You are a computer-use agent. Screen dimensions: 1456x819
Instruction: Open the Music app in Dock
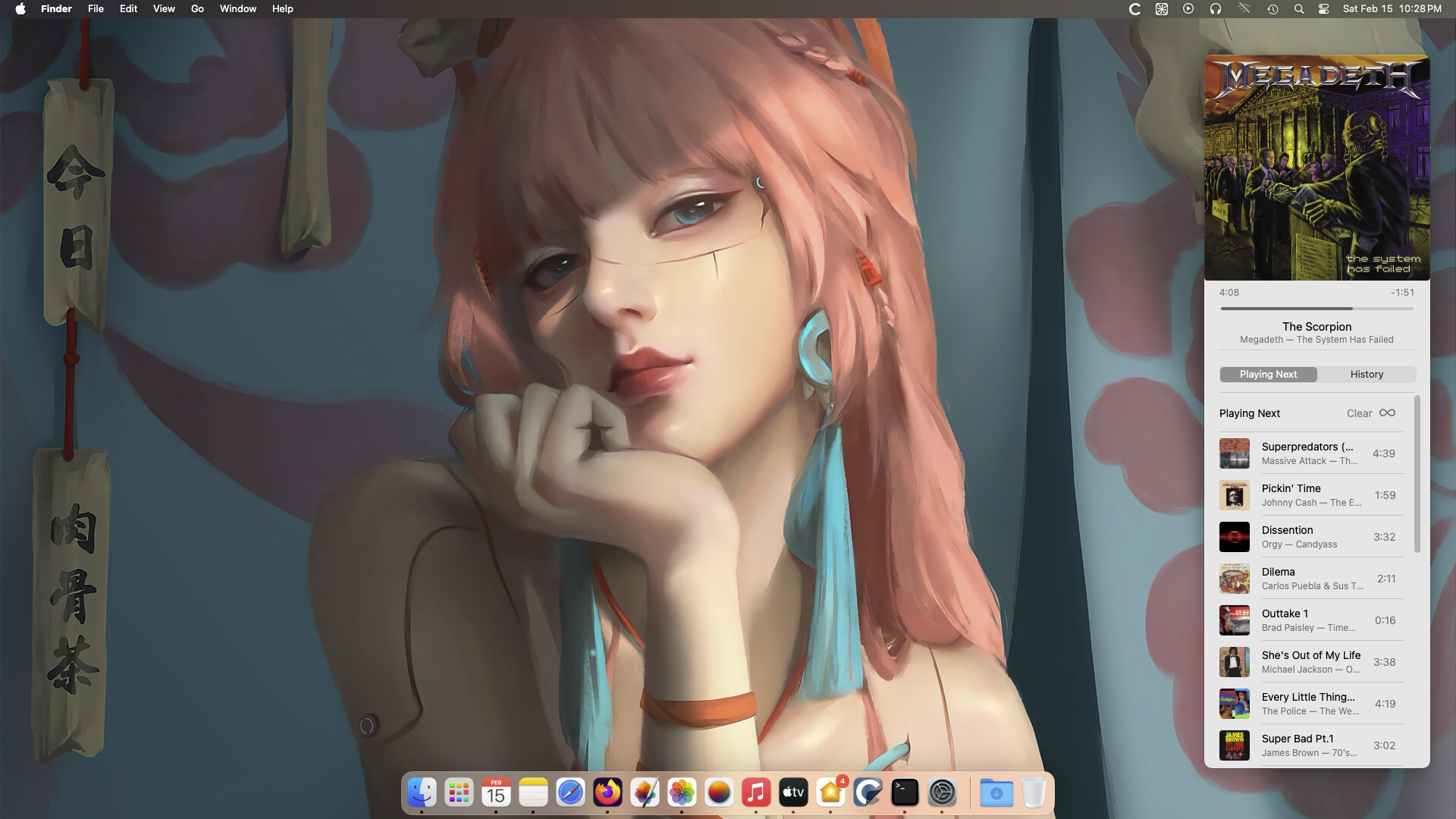point(755,793)
